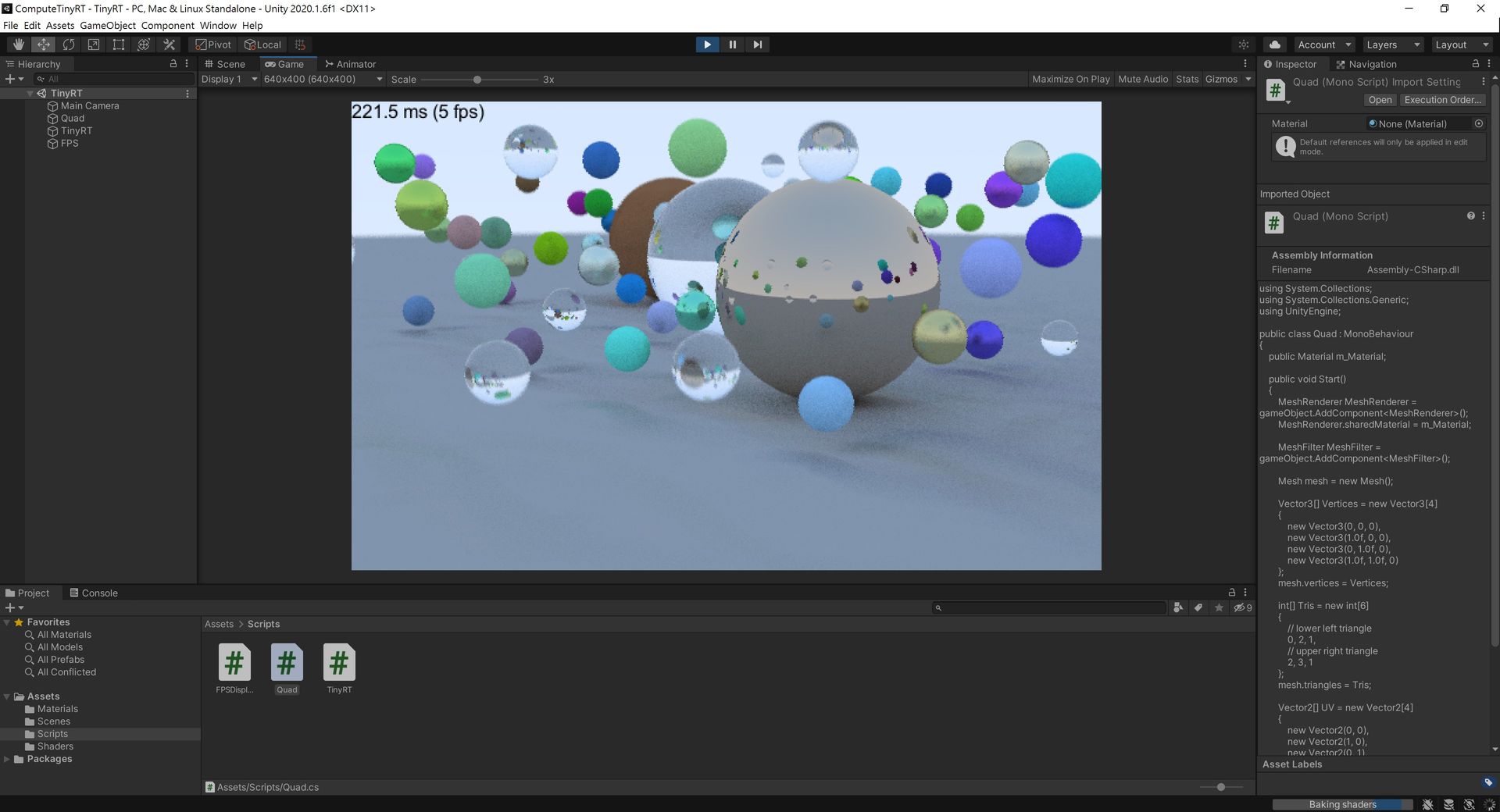
Task: Click Open script button
Action: coord(1380,100)
